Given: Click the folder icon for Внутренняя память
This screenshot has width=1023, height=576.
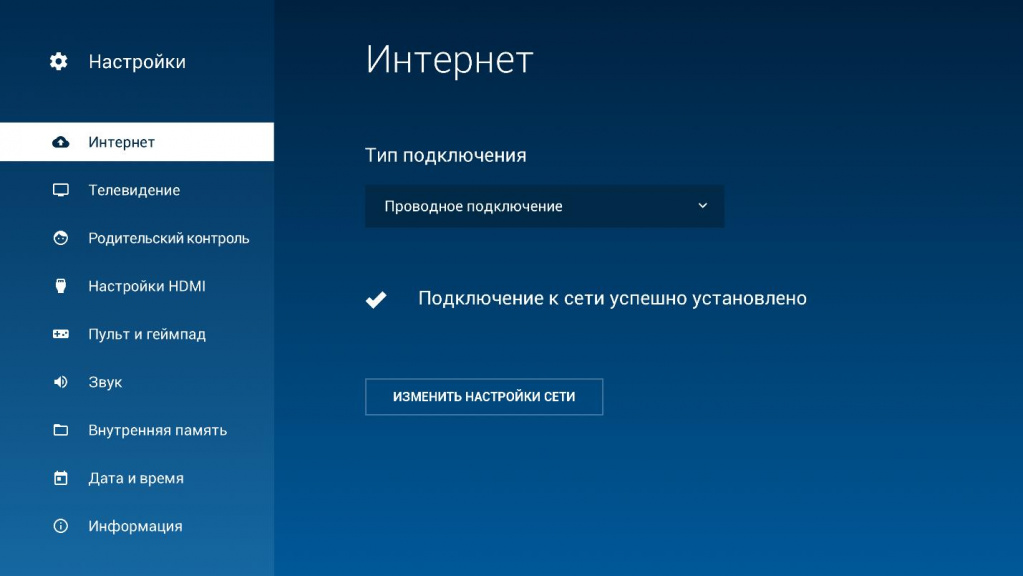Looking at the screenshot, I should click(61, 430).
